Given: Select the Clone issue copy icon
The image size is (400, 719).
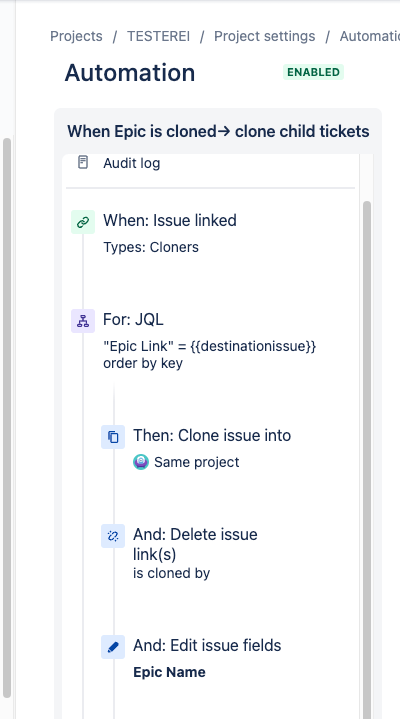Looking at the screenshot, I should [113, 437].
